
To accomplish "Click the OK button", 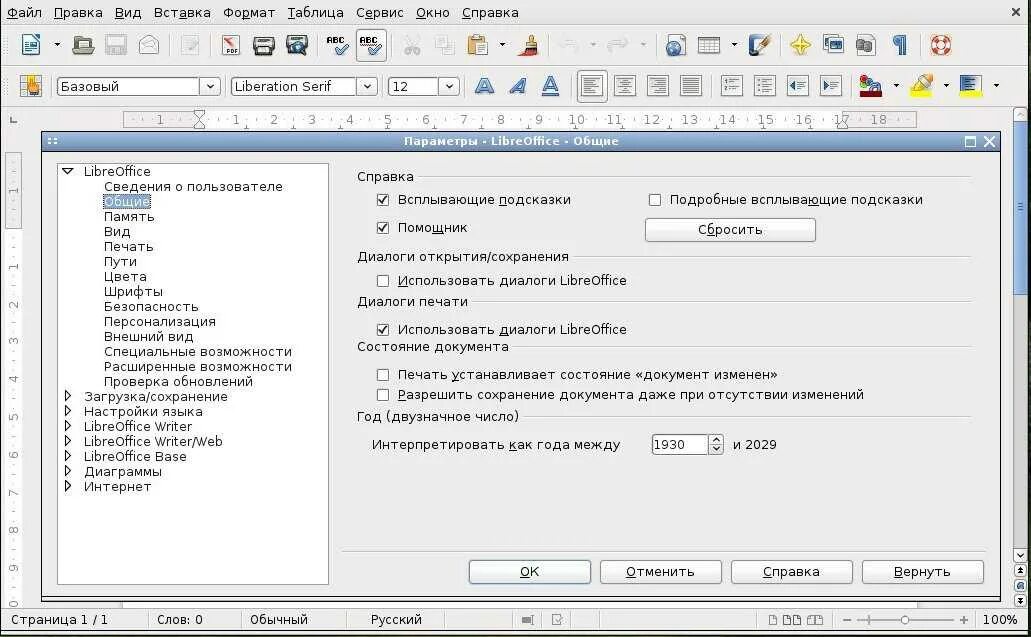I will [x=529, y=572].
